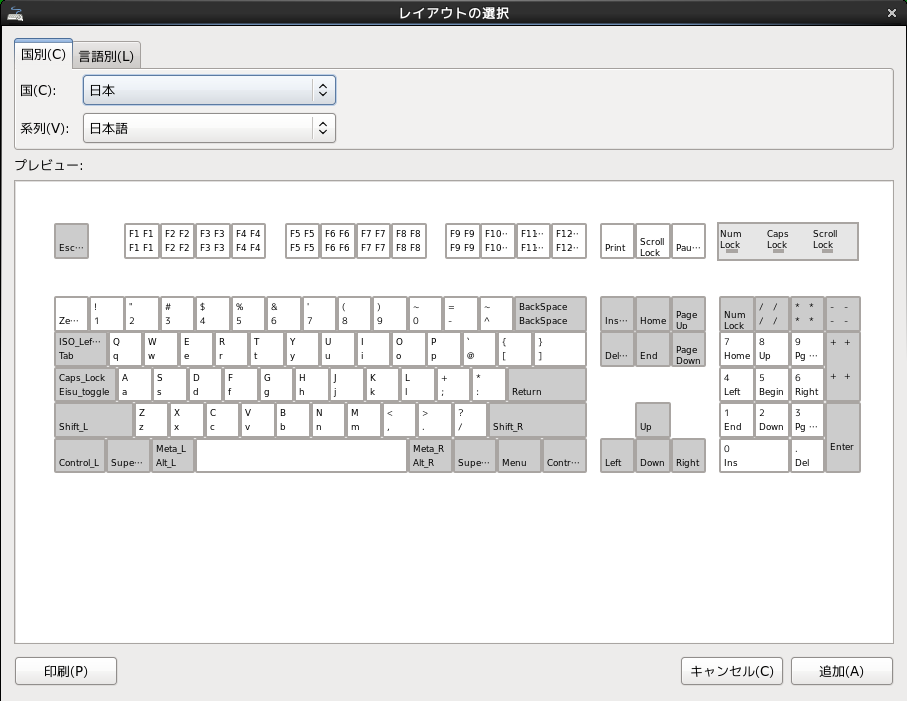Click the Menu key in preview
The image size is (907, 701).
514,455
